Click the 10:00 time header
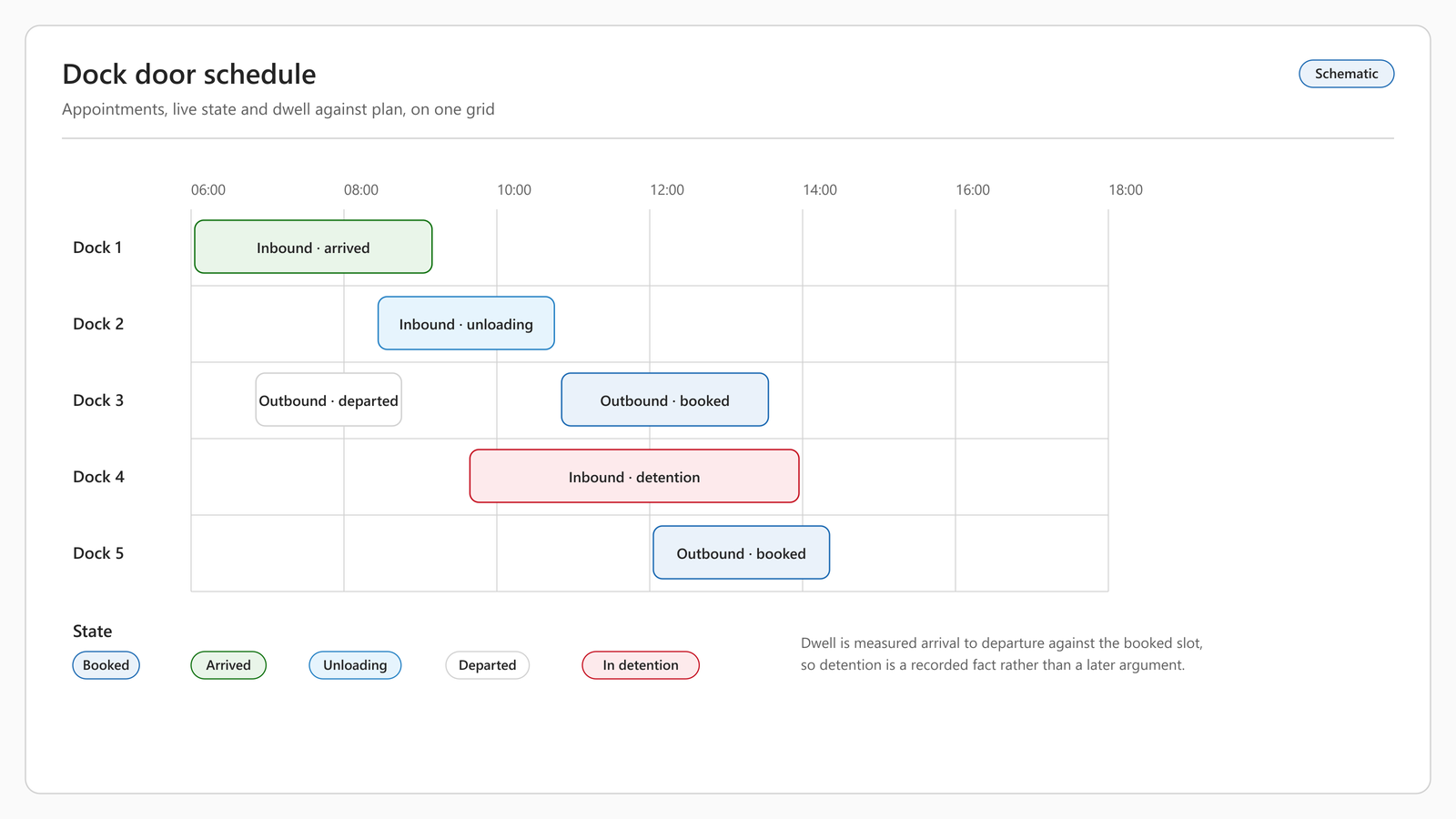The width and height of the screenshot is (1456, 819). (x=514, y=190)
